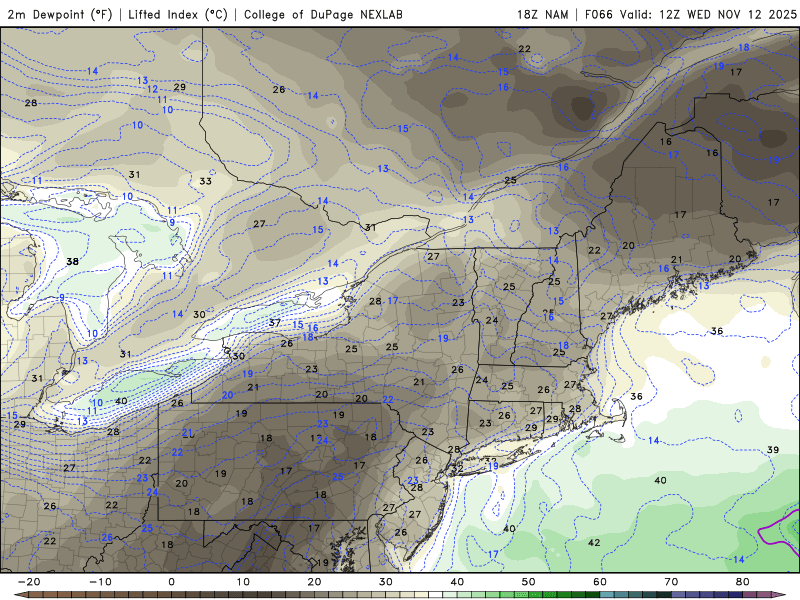Click the "Lifted Index (°C)" title text

pyautogui.click(x=178, y=14)
